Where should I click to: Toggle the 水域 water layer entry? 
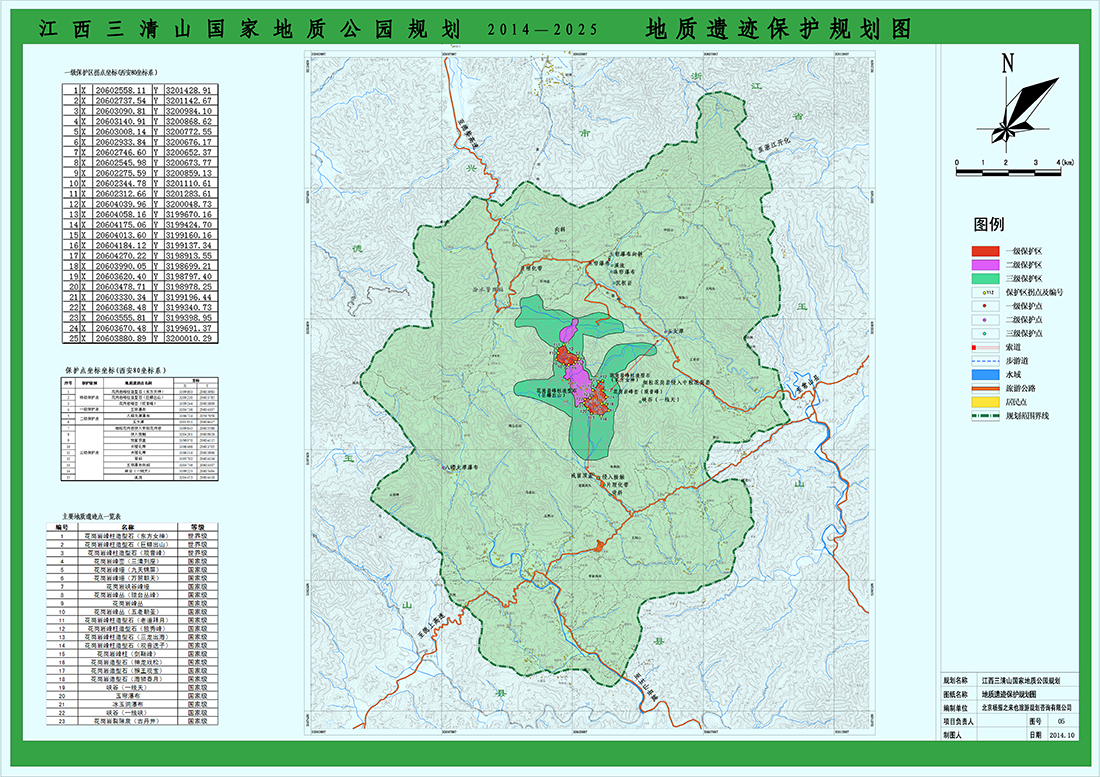[984, 374]
